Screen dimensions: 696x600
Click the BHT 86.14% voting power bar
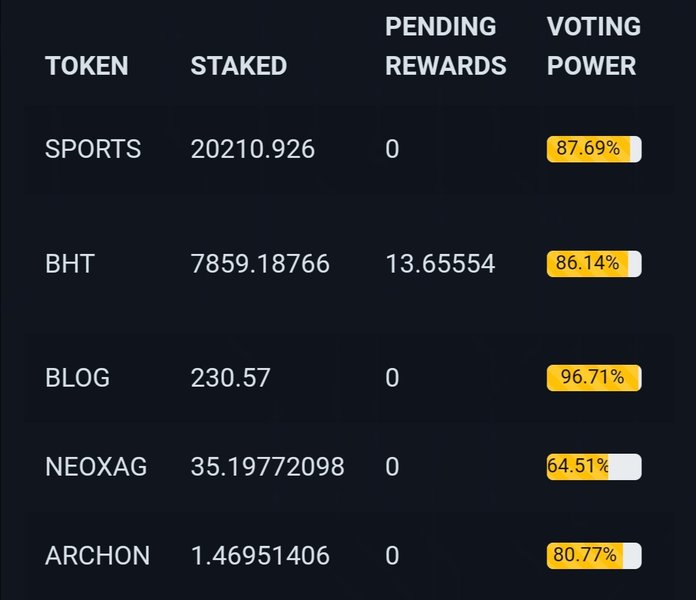tap(594, 264)
